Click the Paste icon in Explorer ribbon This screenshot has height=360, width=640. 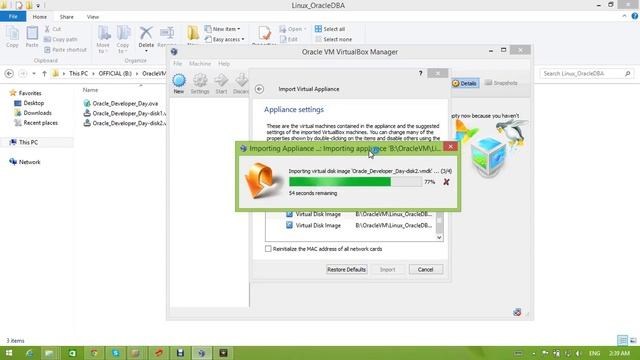[32, 34]
